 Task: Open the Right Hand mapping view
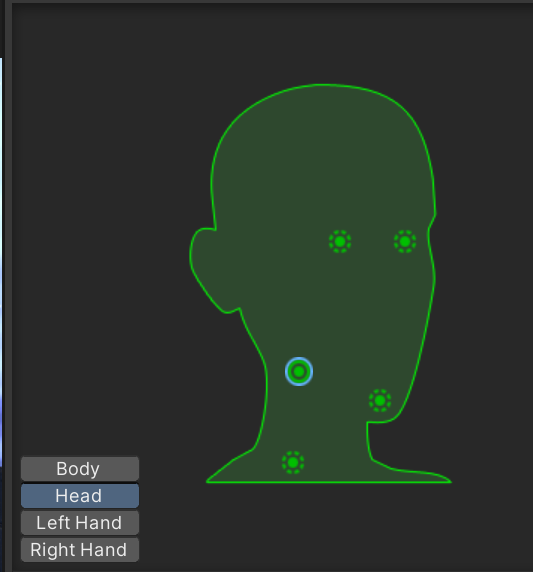80,550
